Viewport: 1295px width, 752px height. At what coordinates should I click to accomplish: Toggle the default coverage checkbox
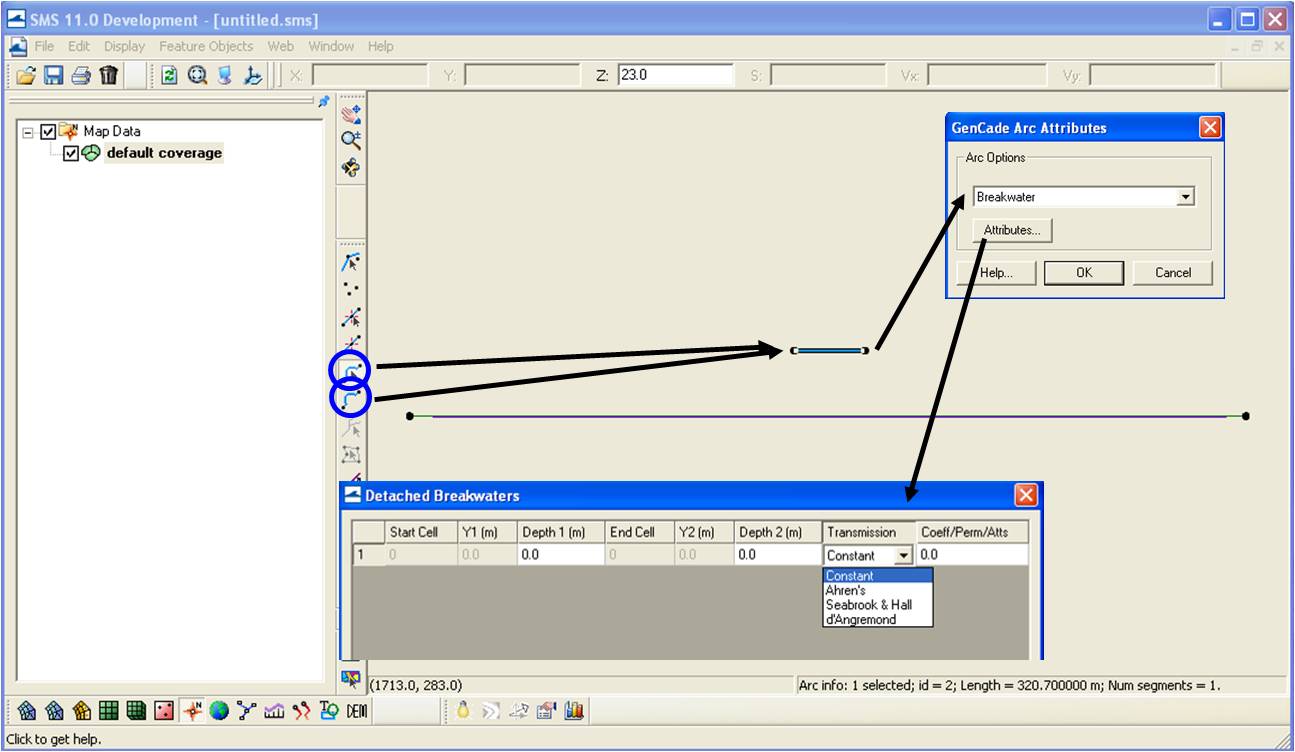pyautogui.click(x=70, y=153)
